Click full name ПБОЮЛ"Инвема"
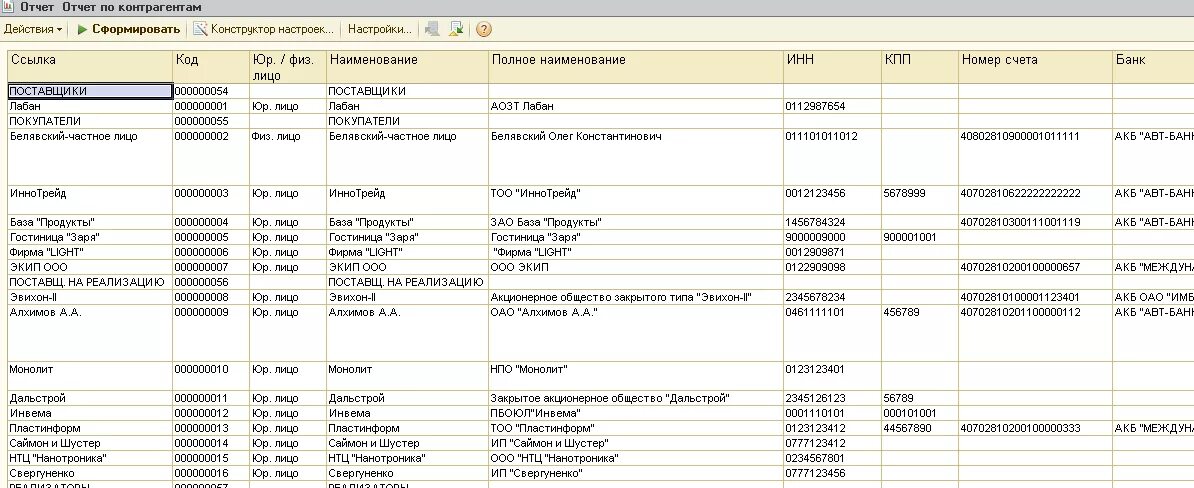 (636, 413)
